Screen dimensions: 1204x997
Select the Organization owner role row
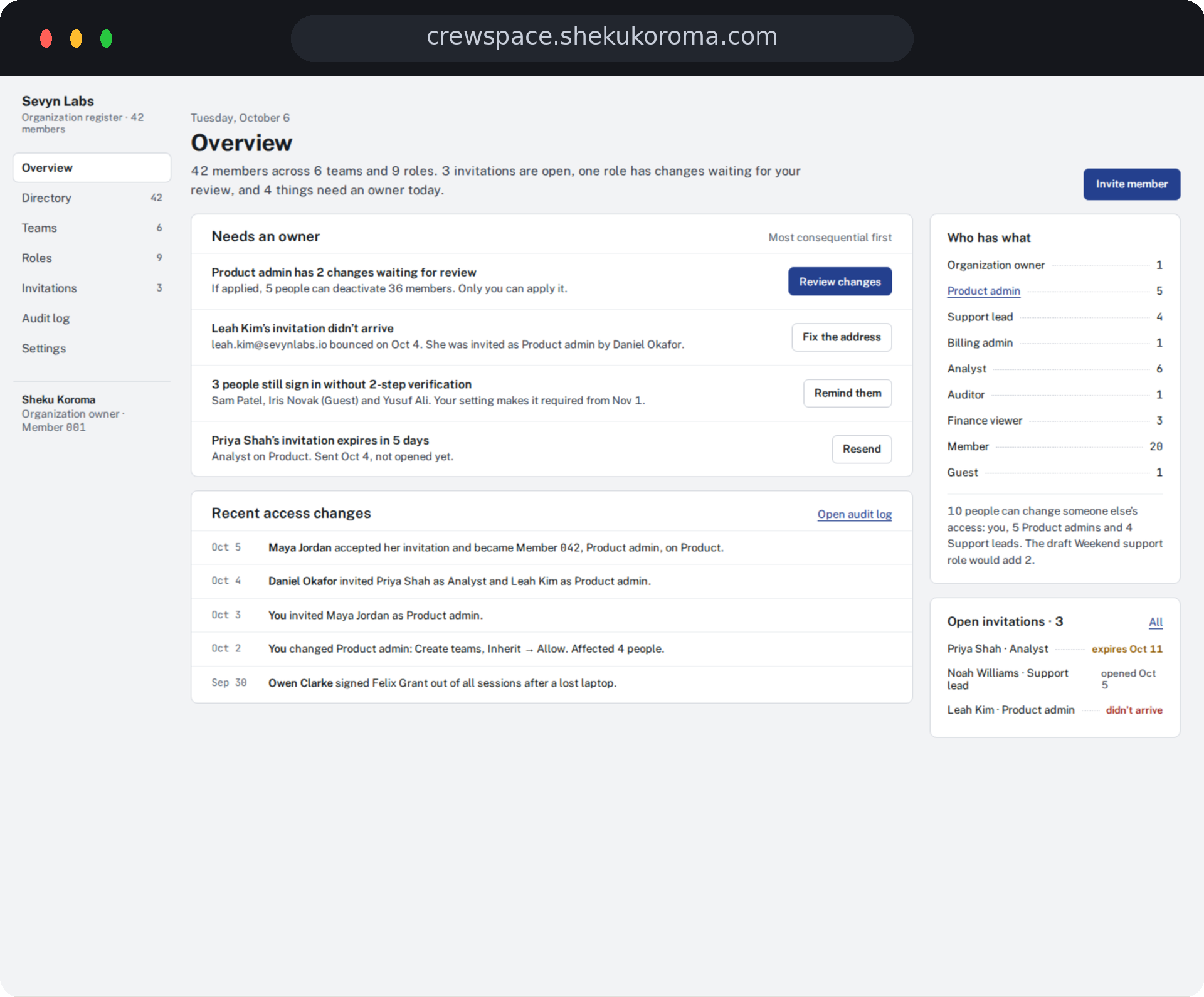pyautogui.click(x=1055, y=265)
